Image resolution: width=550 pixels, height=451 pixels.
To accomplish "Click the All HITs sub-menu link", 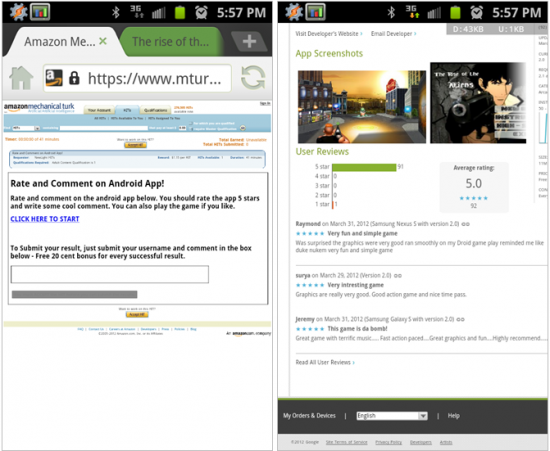I will pos(100,119).
